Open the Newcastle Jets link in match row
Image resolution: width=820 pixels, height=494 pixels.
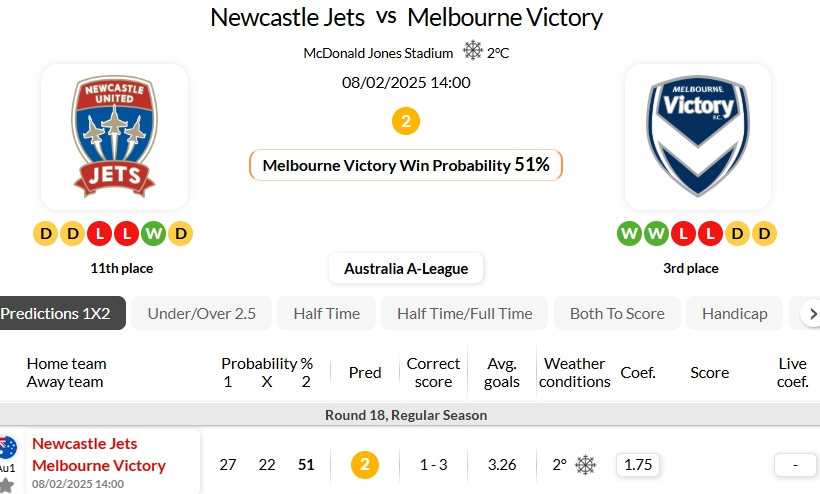85,444
